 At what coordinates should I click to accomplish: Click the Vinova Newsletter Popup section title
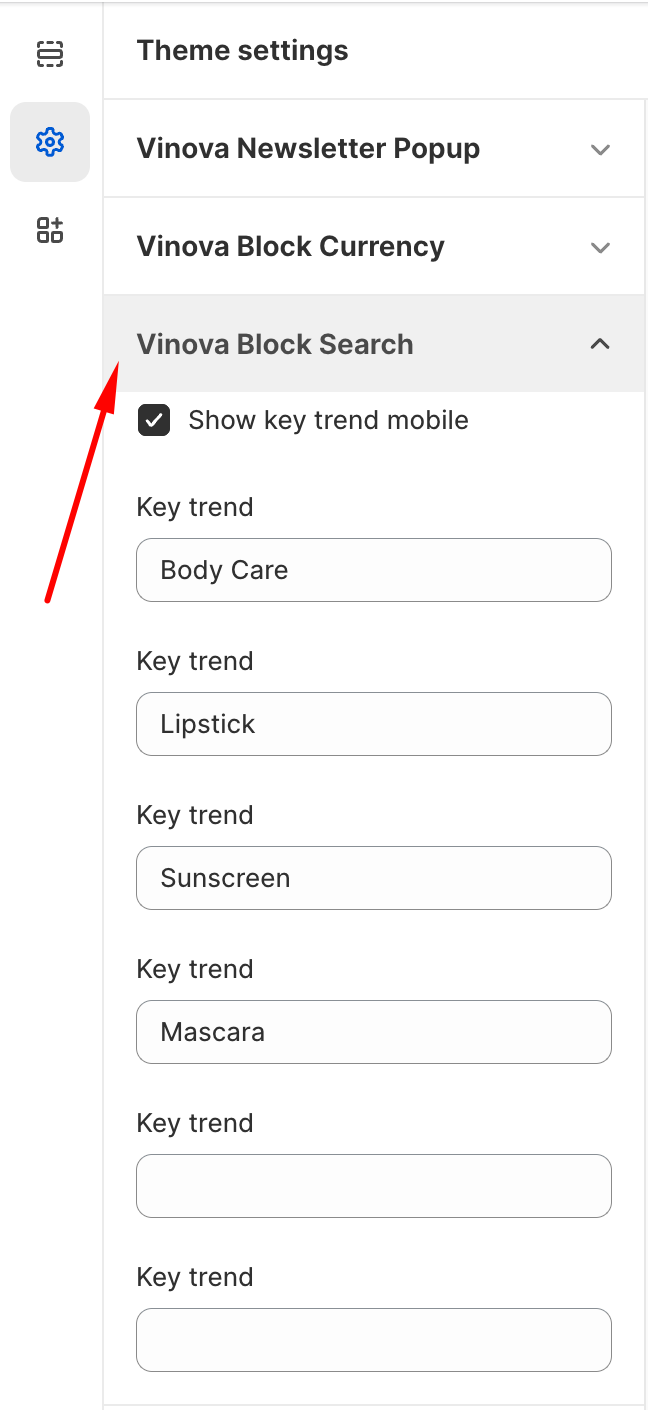click(x=308, y=149)
